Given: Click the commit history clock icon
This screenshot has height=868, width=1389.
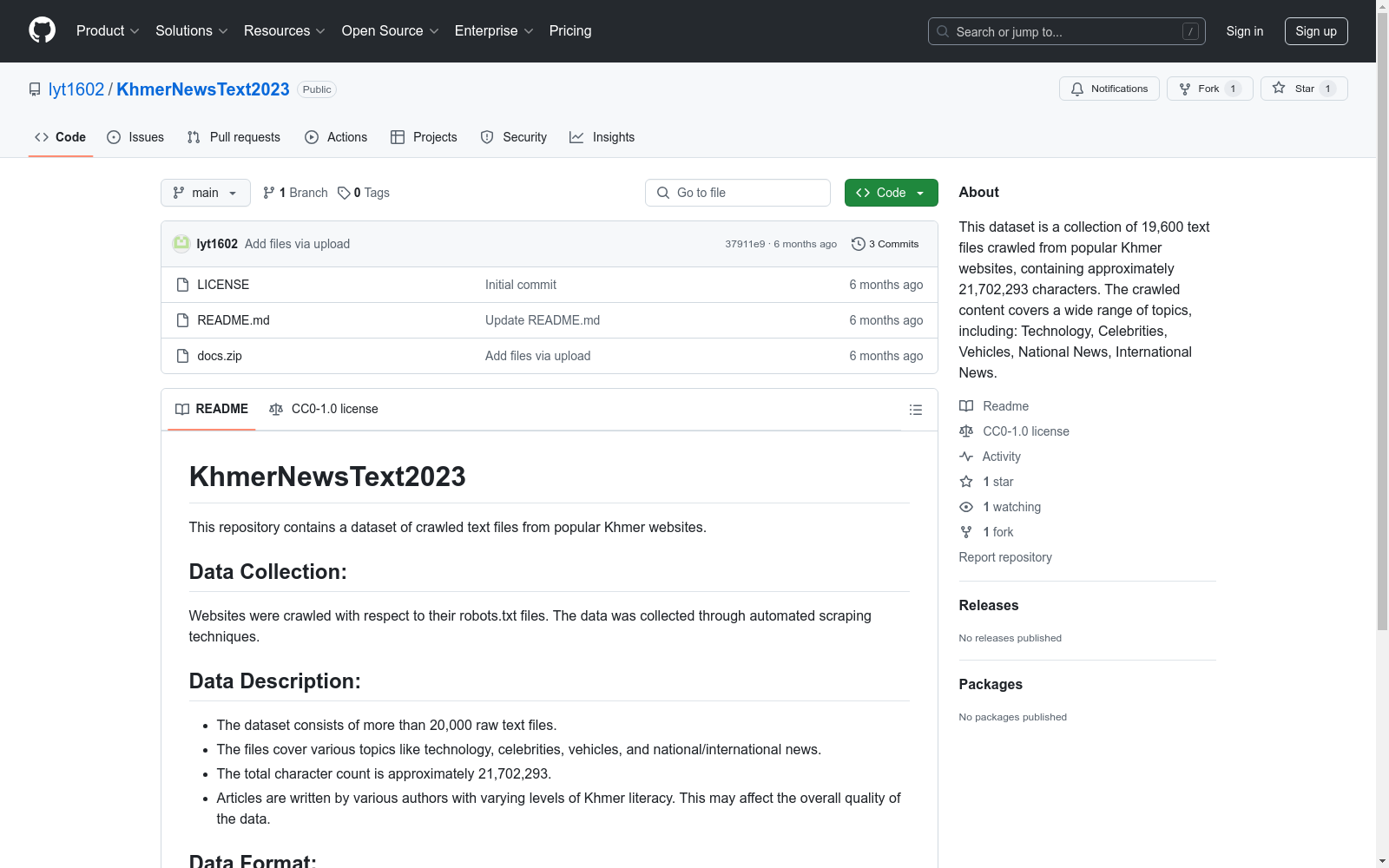Looking at the screenshot, I should [859, 244].
